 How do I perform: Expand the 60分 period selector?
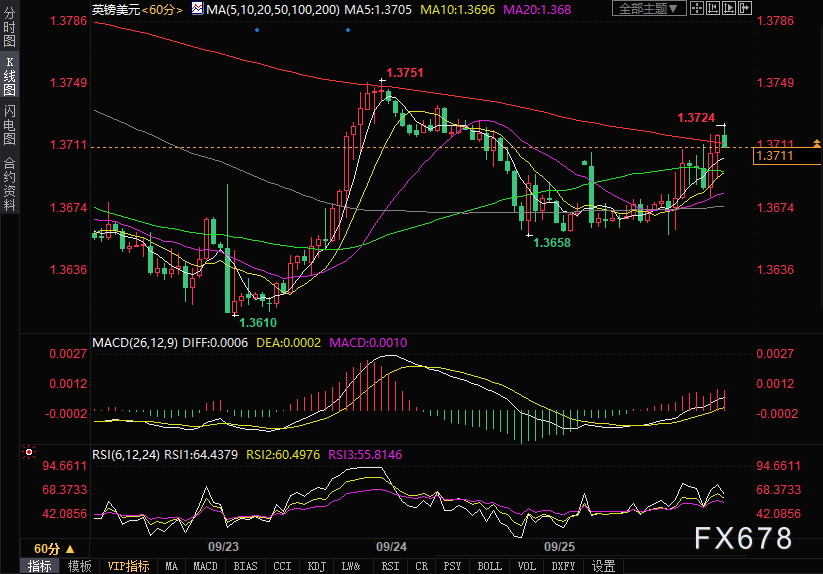pyautogui.click(x=54, y=549)
